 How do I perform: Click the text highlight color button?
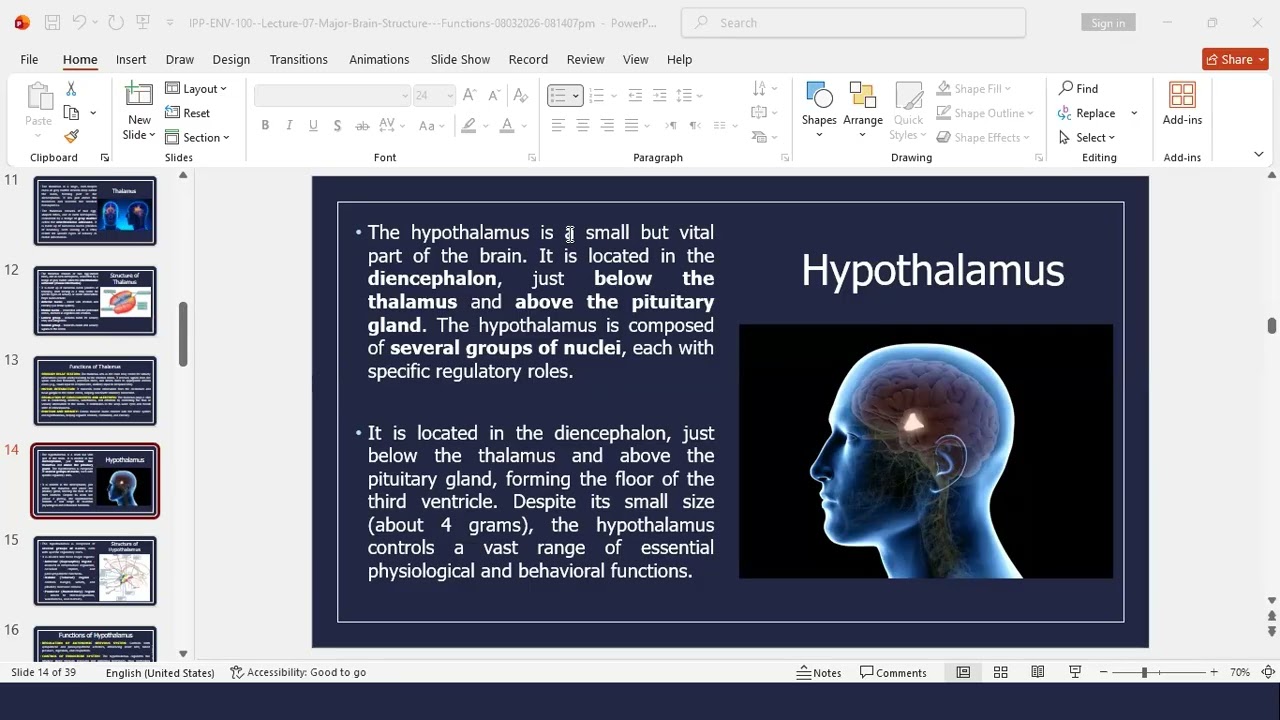coord(468,125)
